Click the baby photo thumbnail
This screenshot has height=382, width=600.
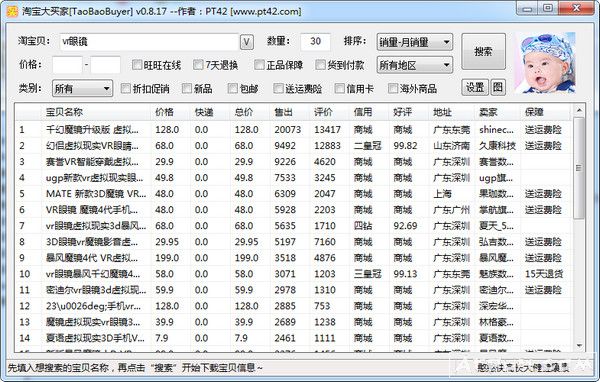tap(545, 63)
